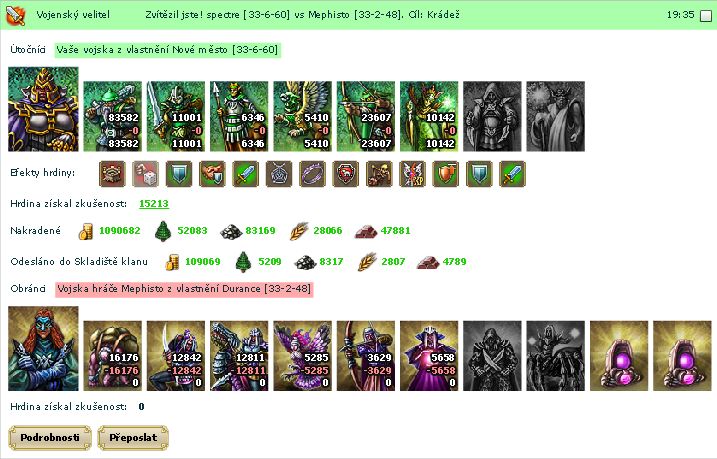This screenshot has height=459, width=717.
Task: Click the Přeposlat button
Action: [x=133, y=438]
